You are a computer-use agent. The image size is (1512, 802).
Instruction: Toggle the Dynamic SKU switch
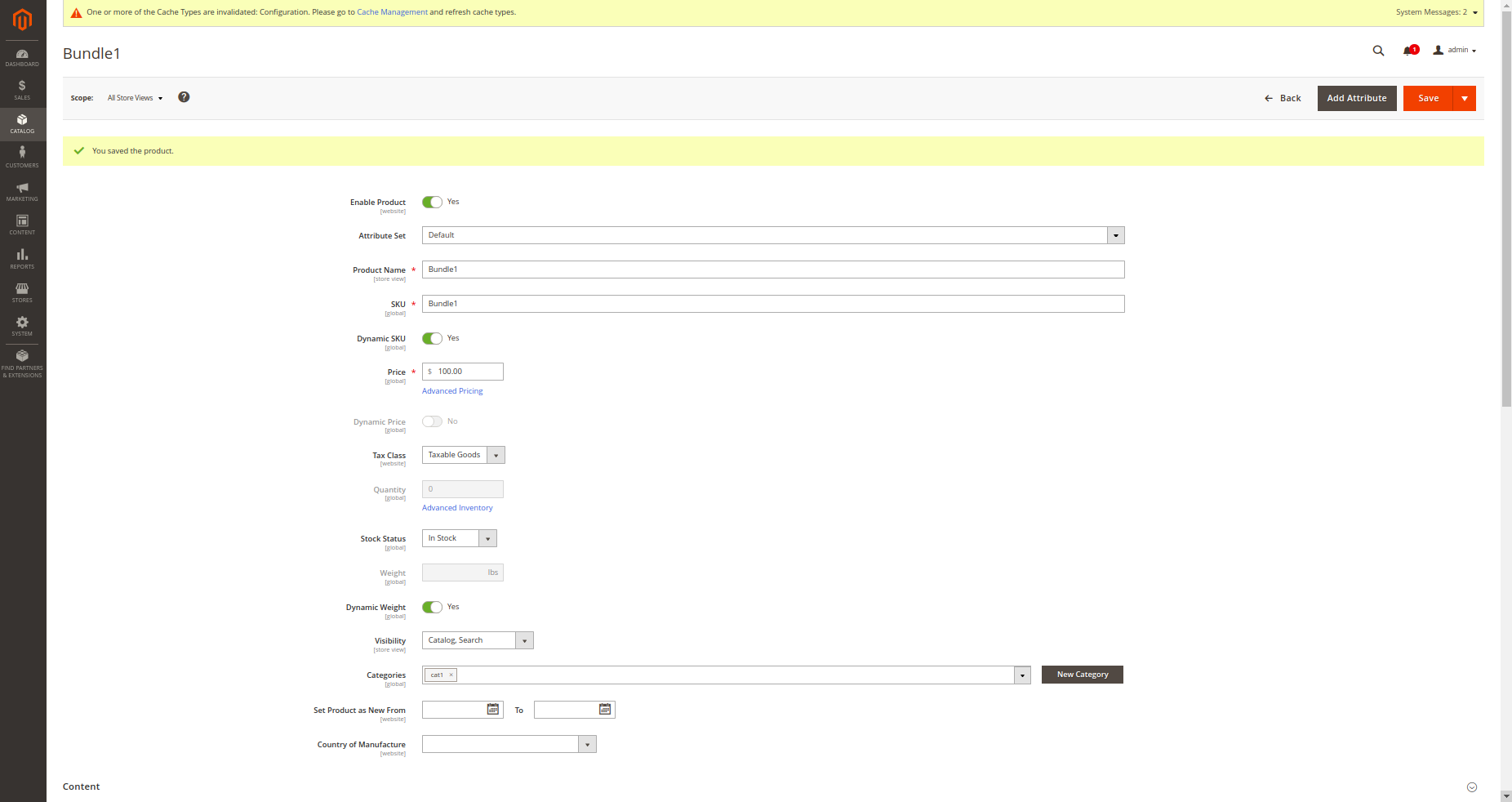point(432,338)
